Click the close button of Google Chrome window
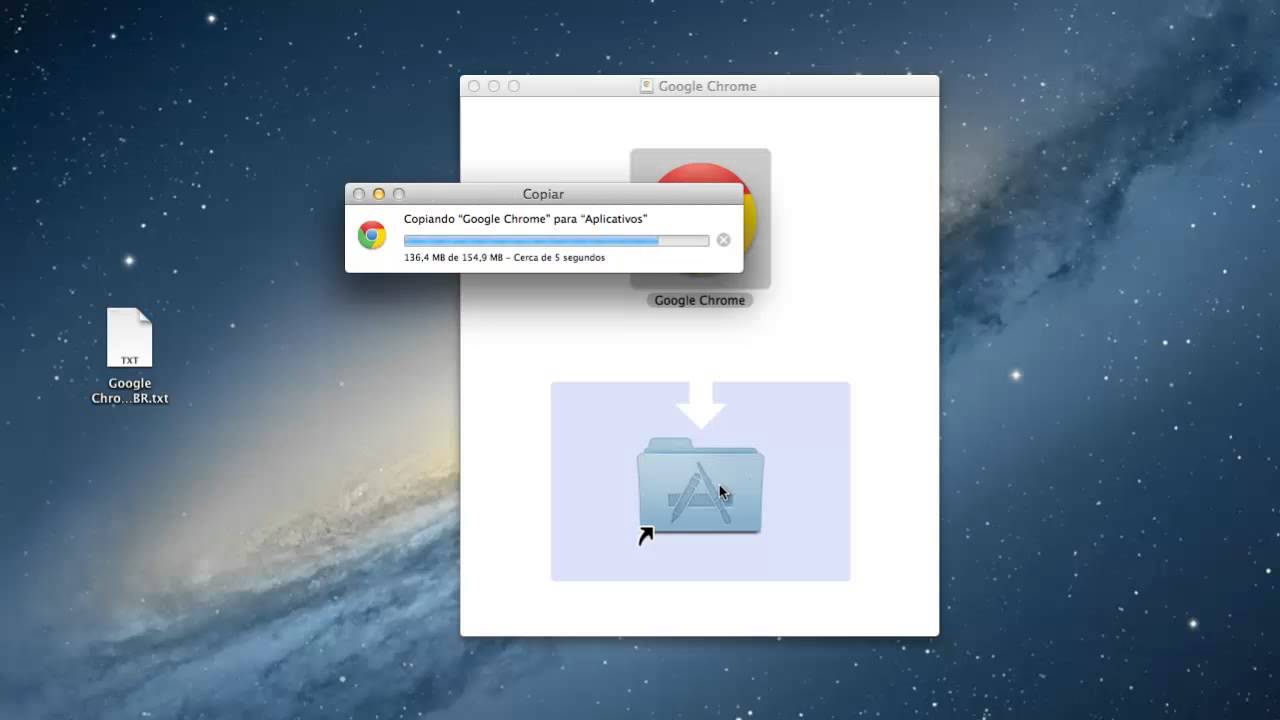 (x=474, y=86)
